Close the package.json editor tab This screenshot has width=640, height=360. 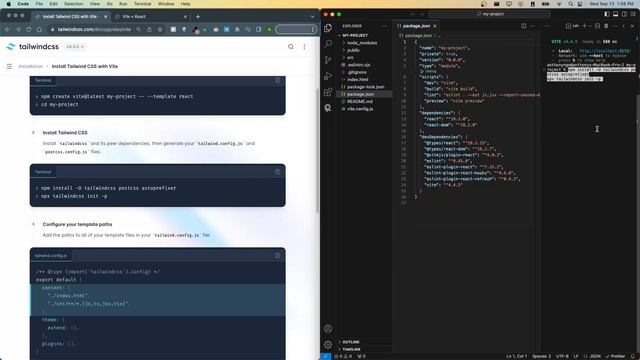click(435, 26)
